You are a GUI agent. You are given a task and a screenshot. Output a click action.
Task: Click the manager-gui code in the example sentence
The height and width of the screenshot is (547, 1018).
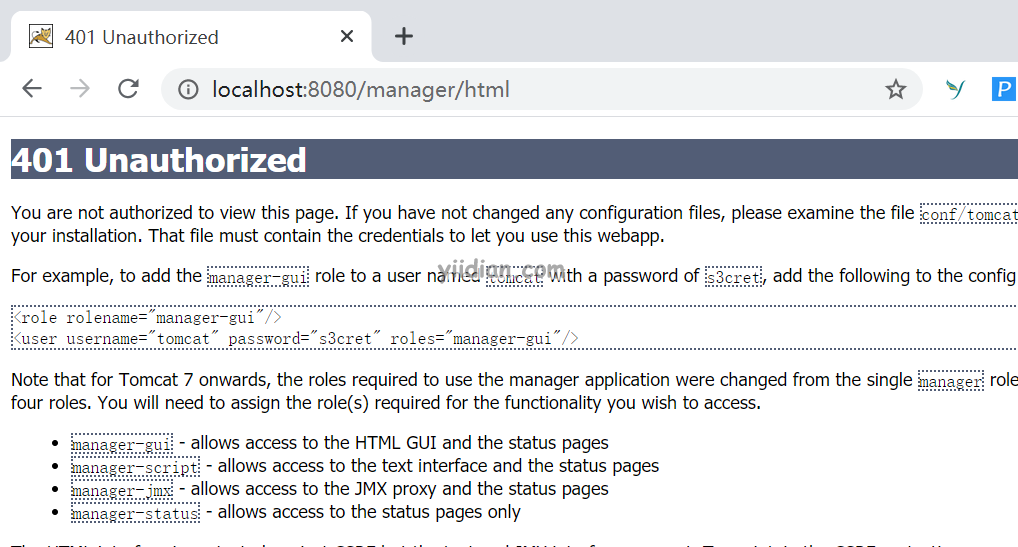coord(258,277)
